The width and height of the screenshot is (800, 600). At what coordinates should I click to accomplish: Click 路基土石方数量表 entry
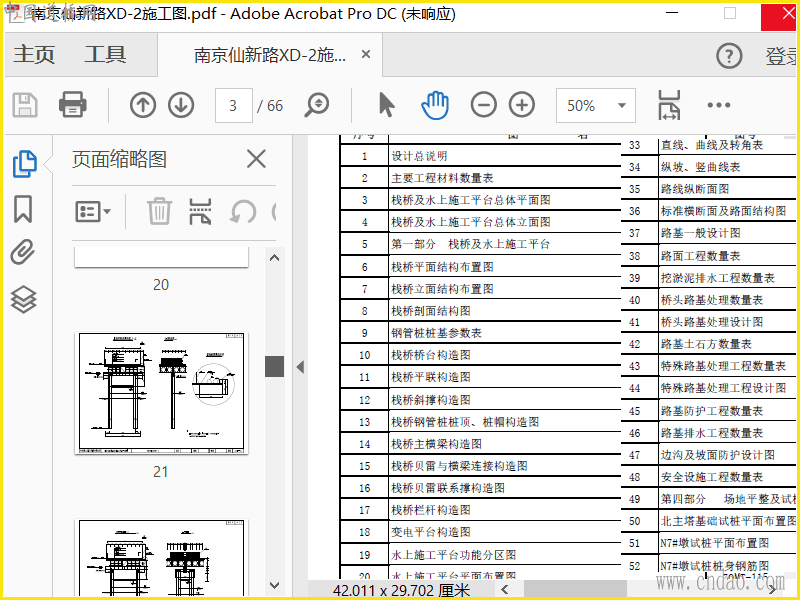(706, 344)
